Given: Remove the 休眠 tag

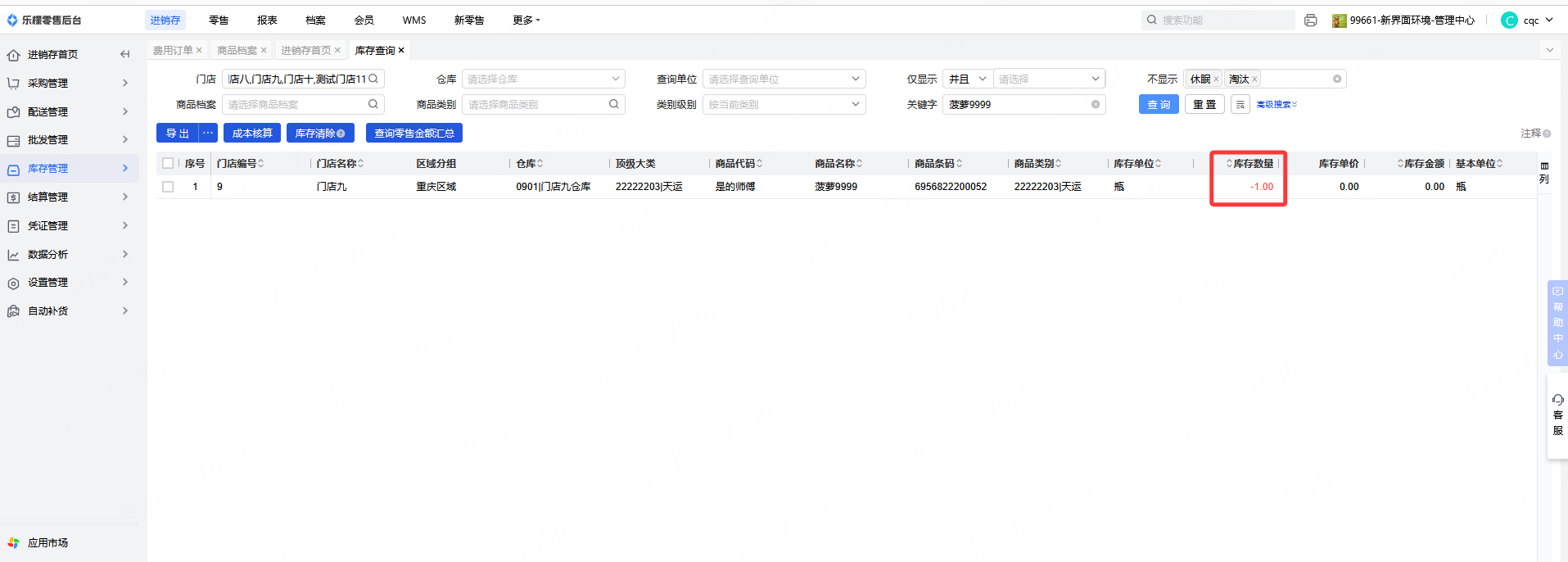Looking at the screenshot, I should [1216, 79].
